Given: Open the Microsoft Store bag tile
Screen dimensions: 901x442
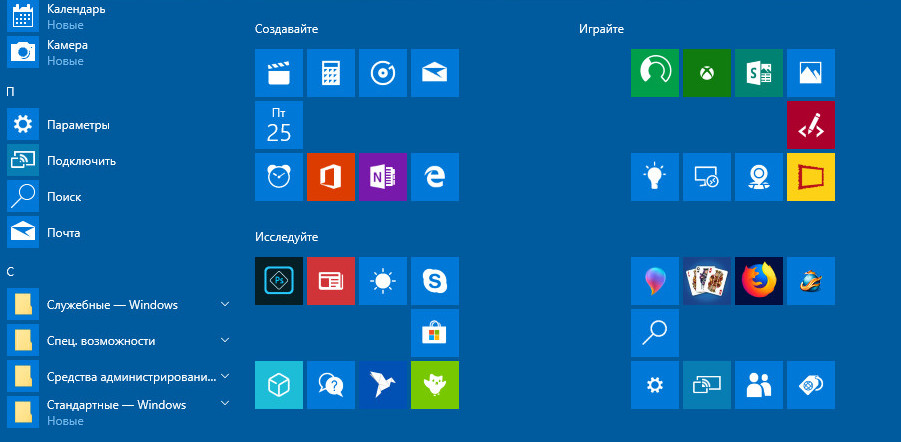Looking at the screenshot, I should pos(435,333).
